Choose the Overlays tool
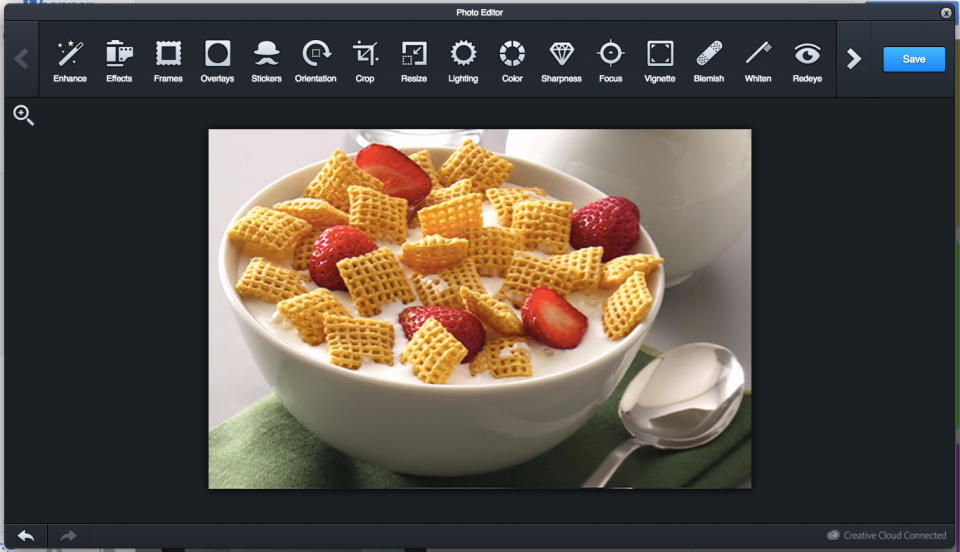The image size is (960, 552). [x=217, y=61]
